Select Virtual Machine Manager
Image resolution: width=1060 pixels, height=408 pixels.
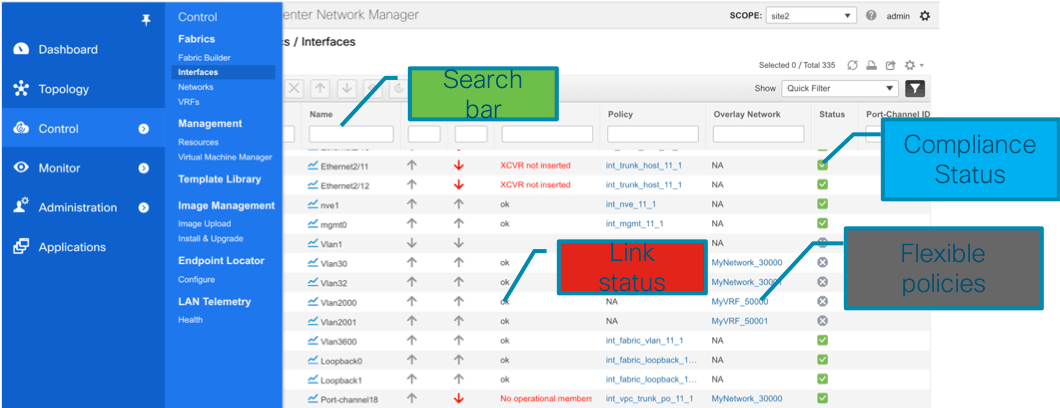(x=224, y=157)
